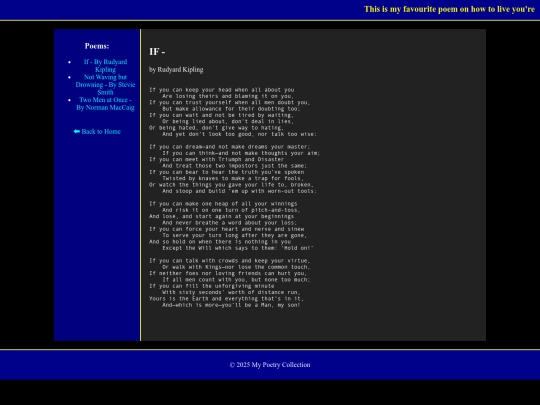Click the Poems: sidebar heading
The height and width of the screenshot is (405, 540).
coord(97,46)
